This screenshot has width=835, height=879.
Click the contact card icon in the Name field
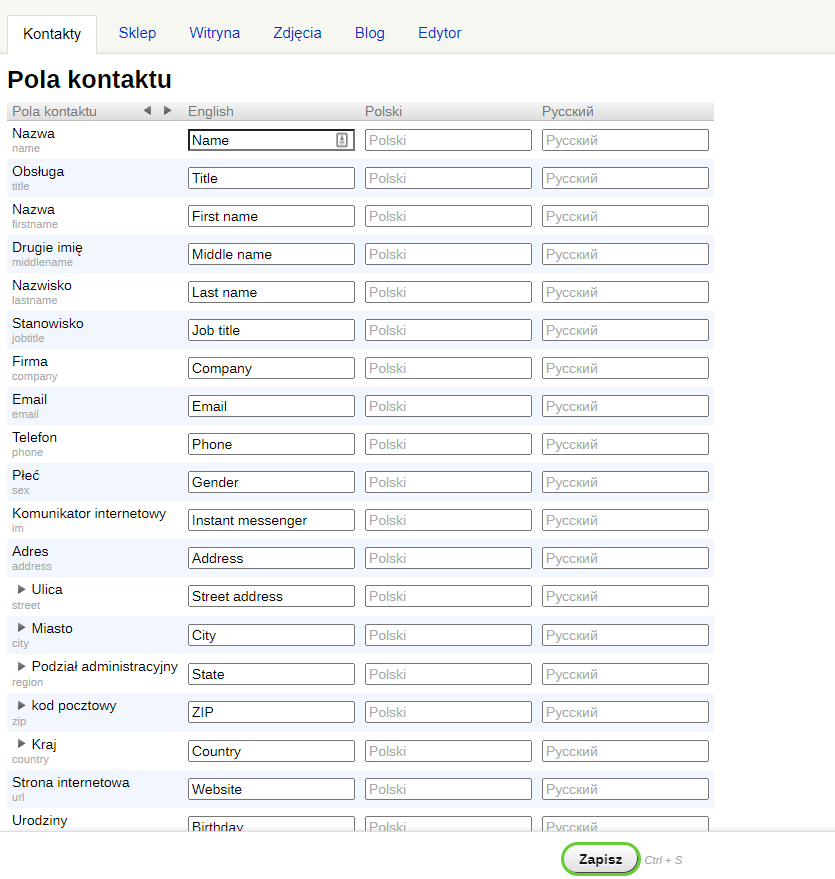(x=342, y=140)
